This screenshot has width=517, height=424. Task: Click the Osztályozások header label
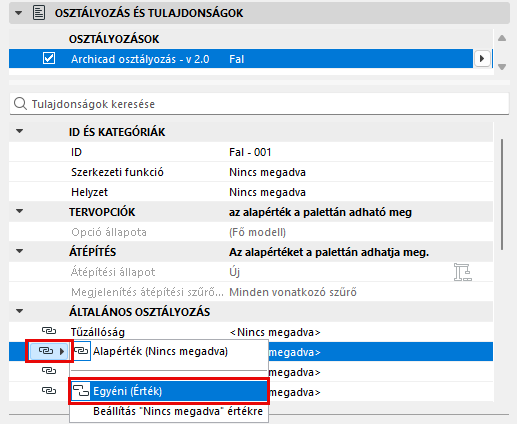[114, 39]
